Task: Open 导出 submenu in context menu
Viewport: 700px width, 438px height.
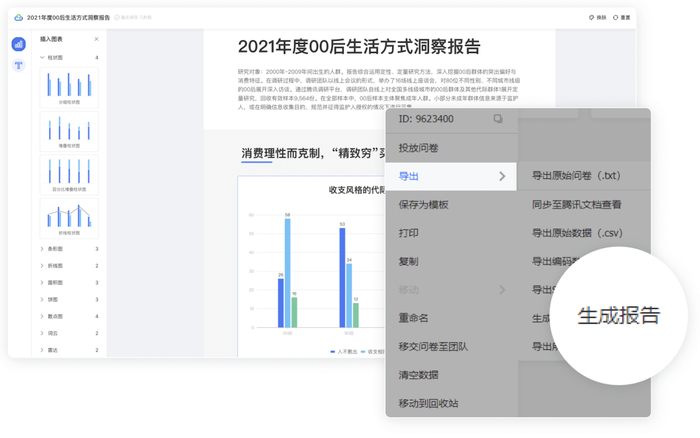Action: pyautogui.click(x=452, y=177)
